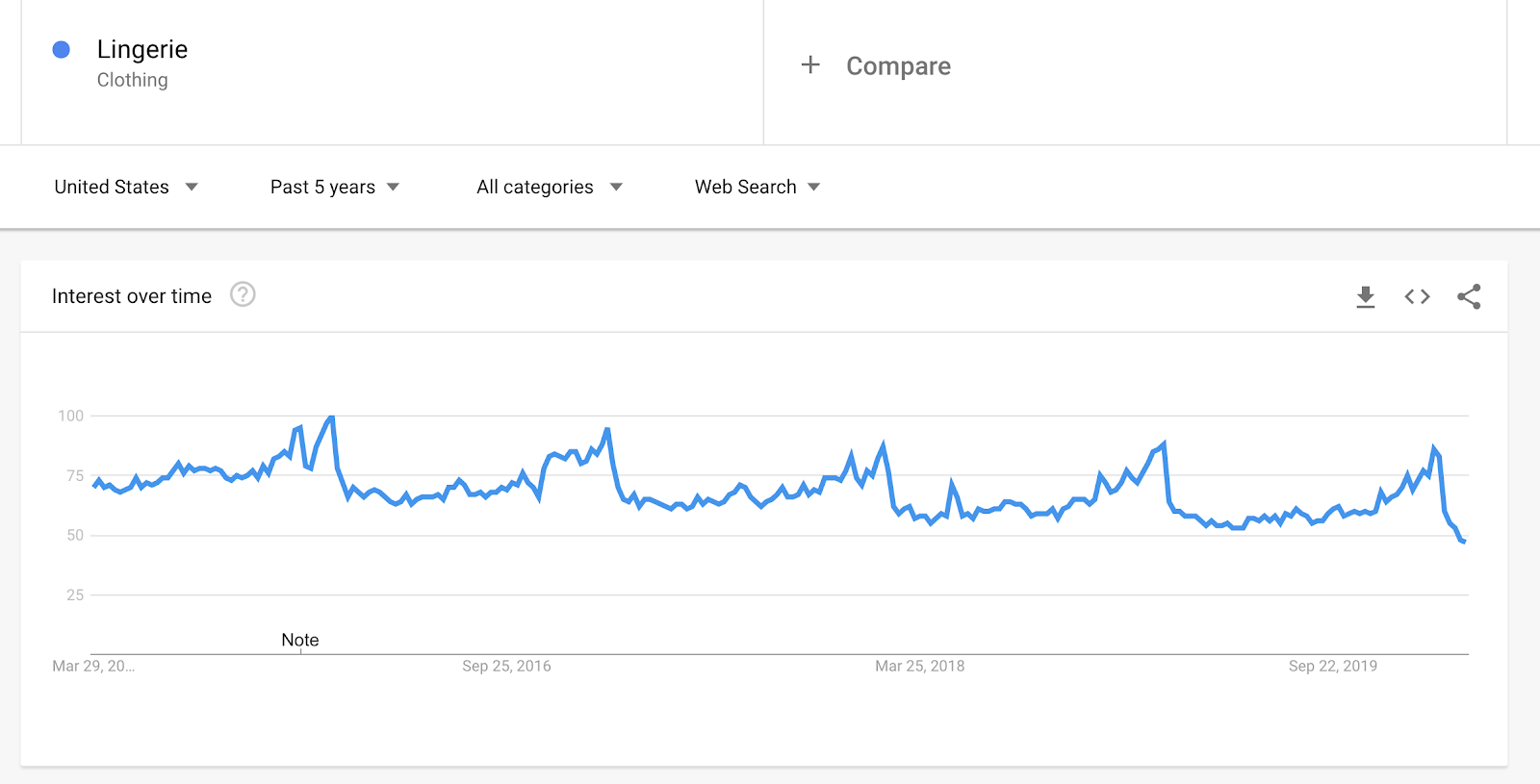Viewport: 1540px width, 784px height.
Task: Click the Mar 25, 2018 axis label
Action: pyautogui.click(x=919, y=666)
